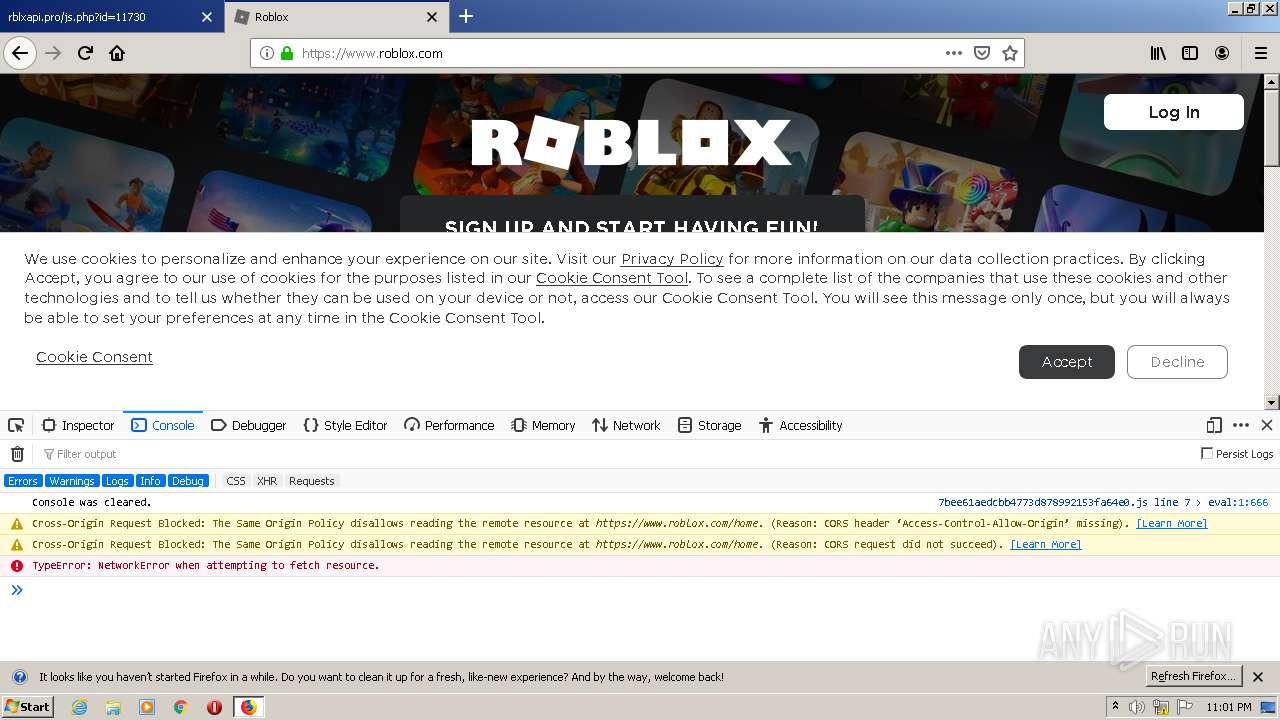
Task: Clear the web console with trash icon
Action: 17,454
